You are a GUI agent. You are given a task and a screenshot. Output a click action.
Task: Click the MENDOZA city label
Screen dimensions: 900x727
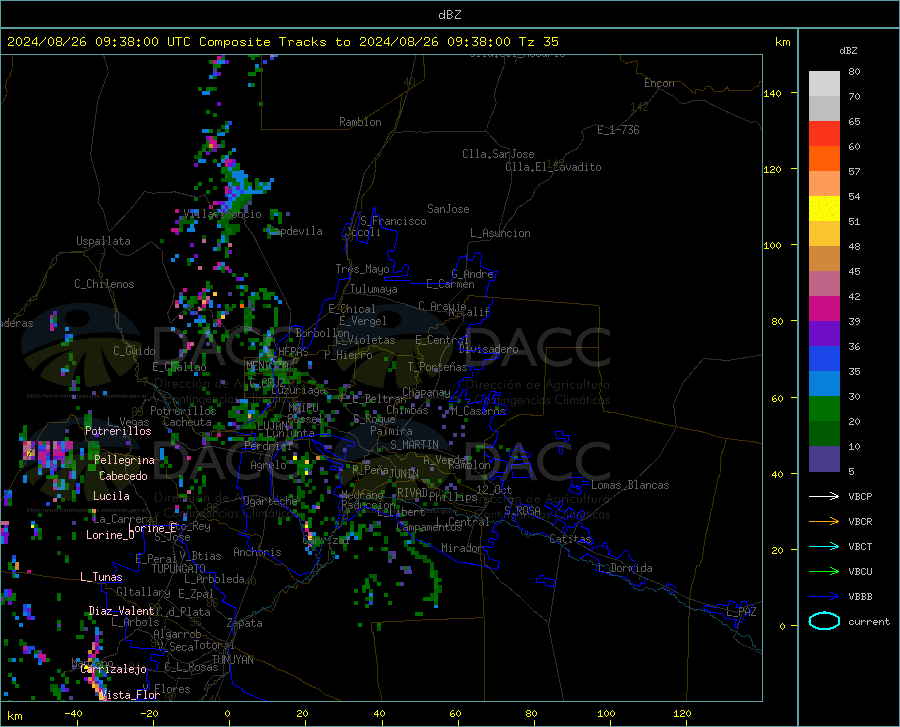[x=267, y=365]
